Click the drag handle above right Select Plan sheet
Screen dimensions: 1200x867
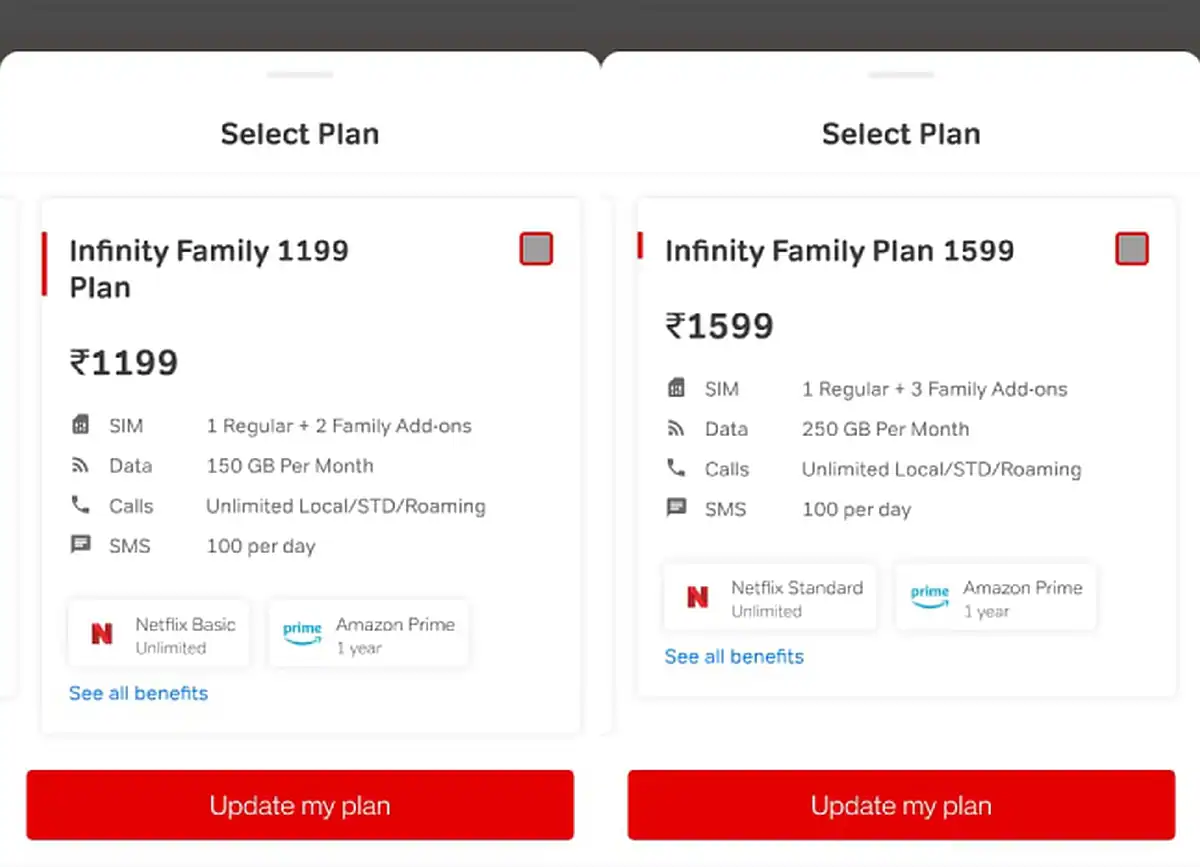901,75
